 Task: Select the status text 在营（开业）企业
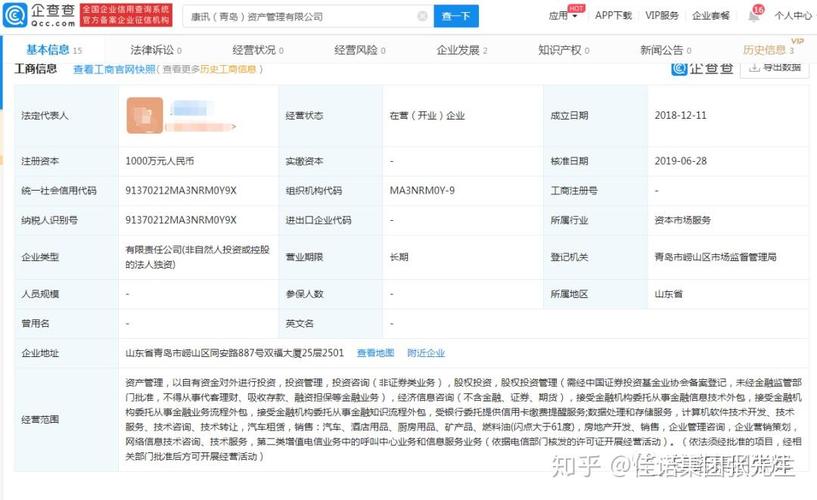(427, 116)
